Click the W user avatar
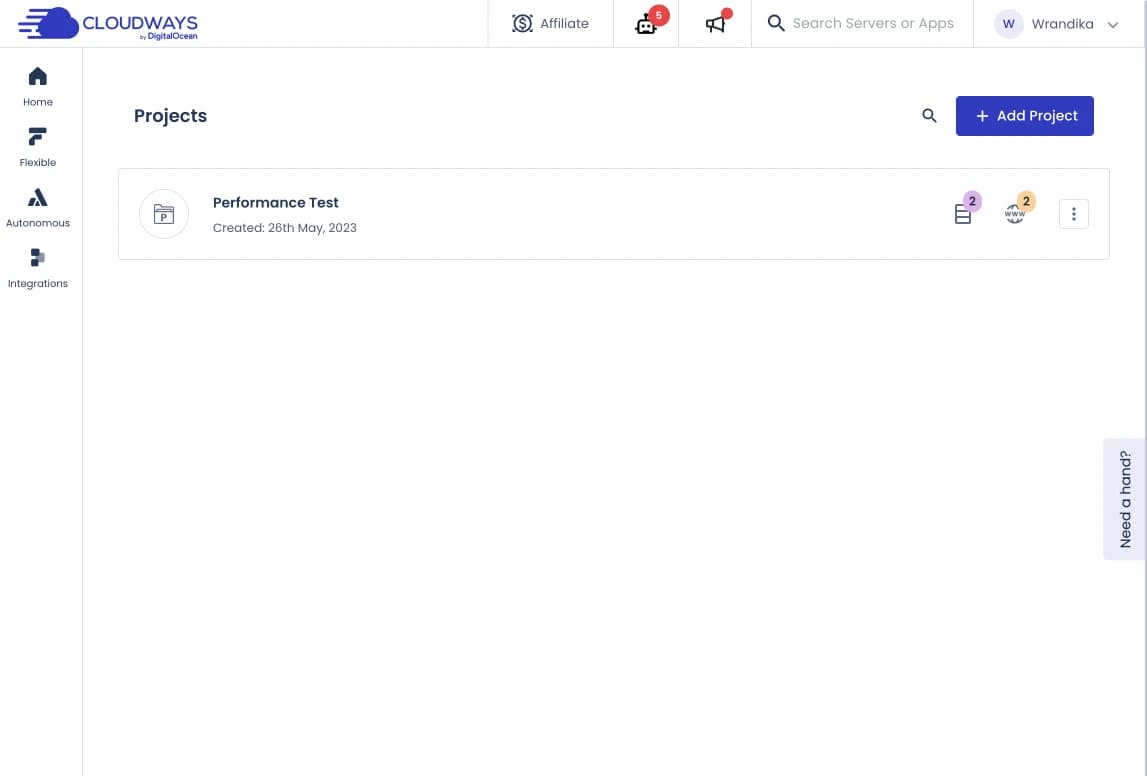The width and height of the screenshot is (1147, 776). [1008, 24]
